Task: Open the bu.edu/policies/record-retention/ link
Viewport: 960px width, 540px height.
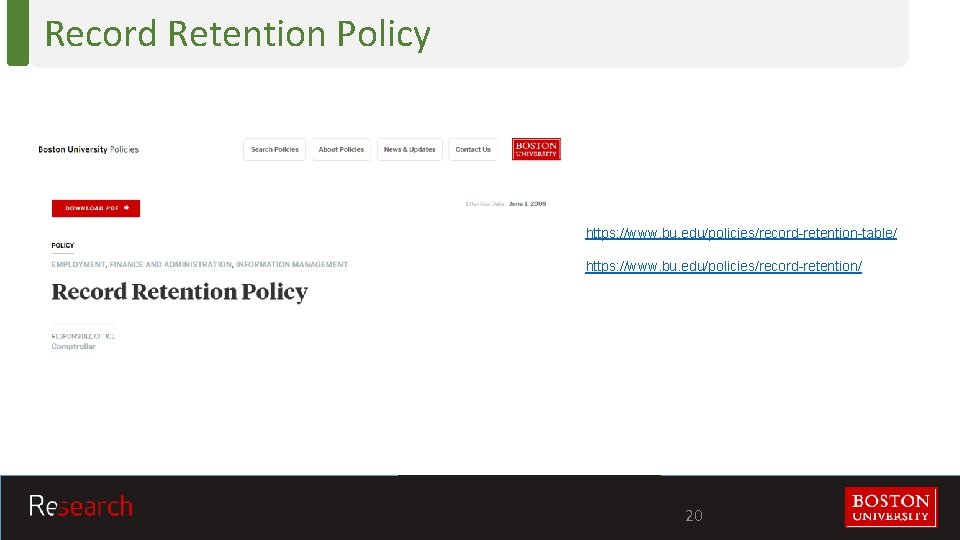Action: tap(723, 266)
